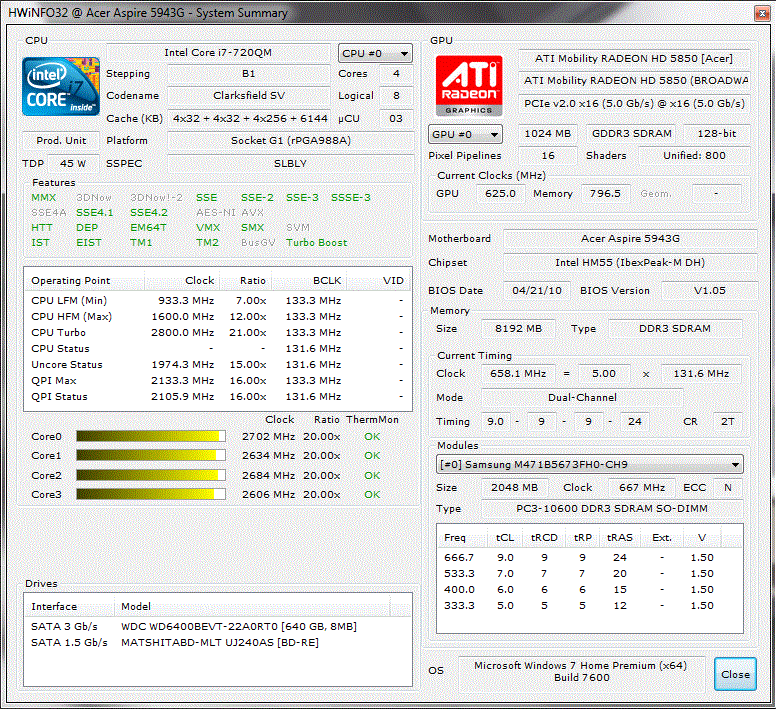Click the VID column header
The height and width of the screenshot is (709, 776).
tap(379, 281)
